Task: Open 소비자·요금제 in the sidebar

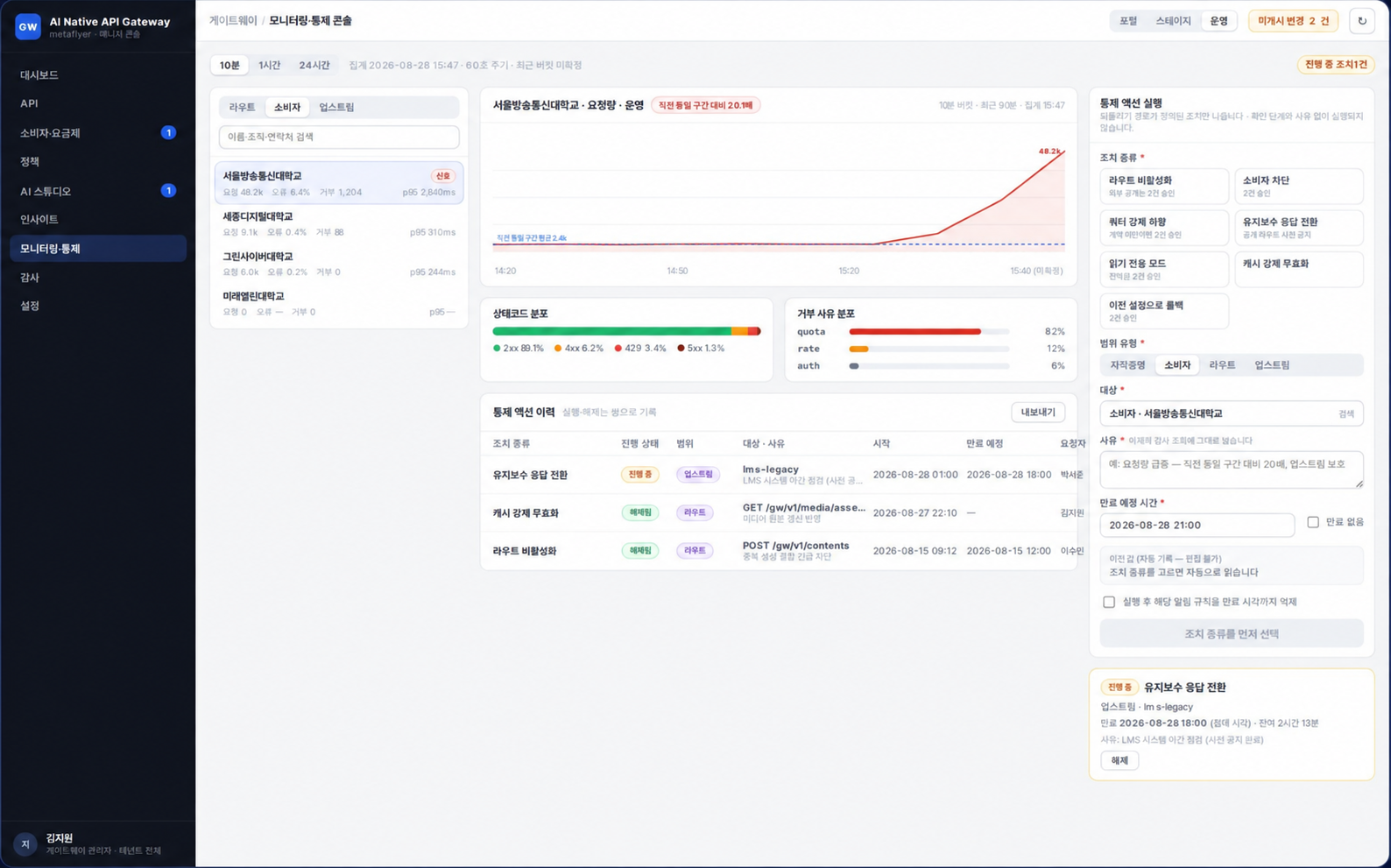Action: pyautogui.click(x=98, y=133)
